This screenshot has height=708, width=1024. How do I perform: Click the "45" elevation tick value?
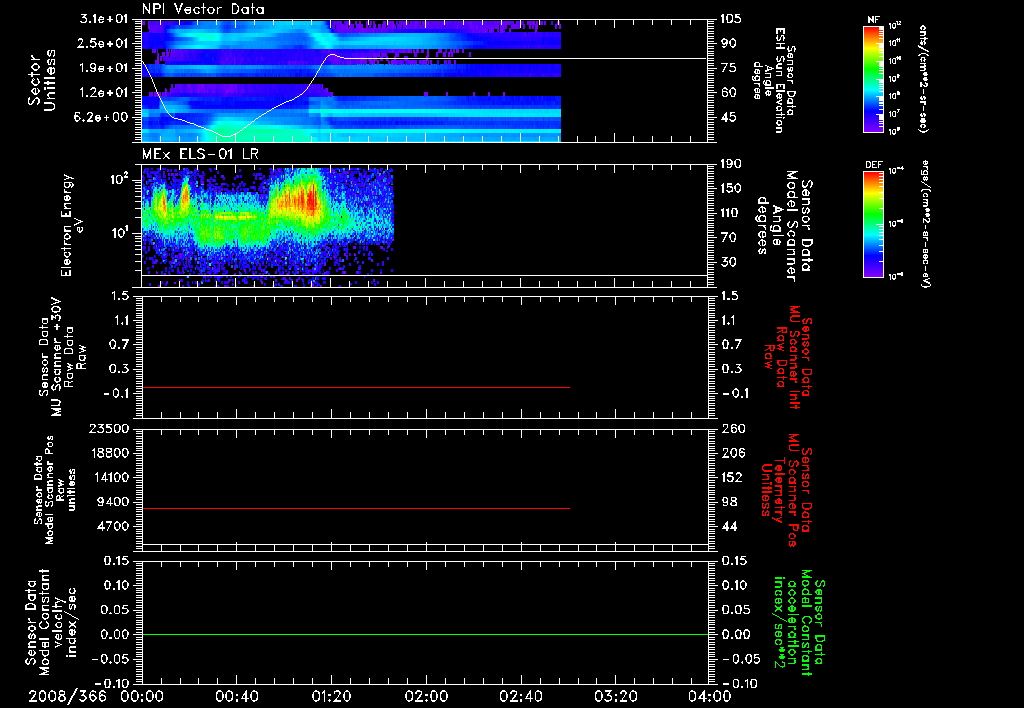click(x=728, y=118)
